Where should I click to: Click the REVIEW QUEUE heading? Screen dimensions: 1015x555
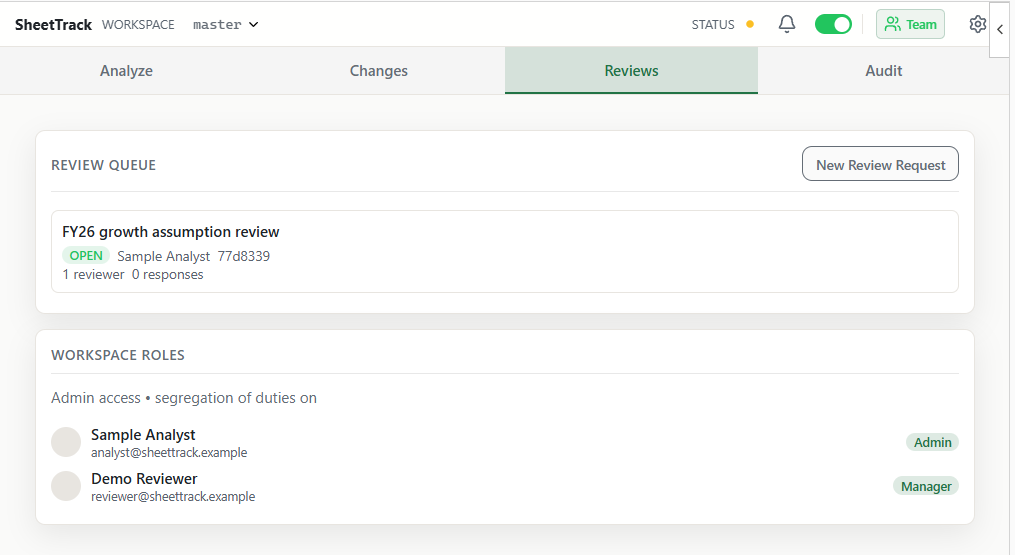(x=104, y=165)
